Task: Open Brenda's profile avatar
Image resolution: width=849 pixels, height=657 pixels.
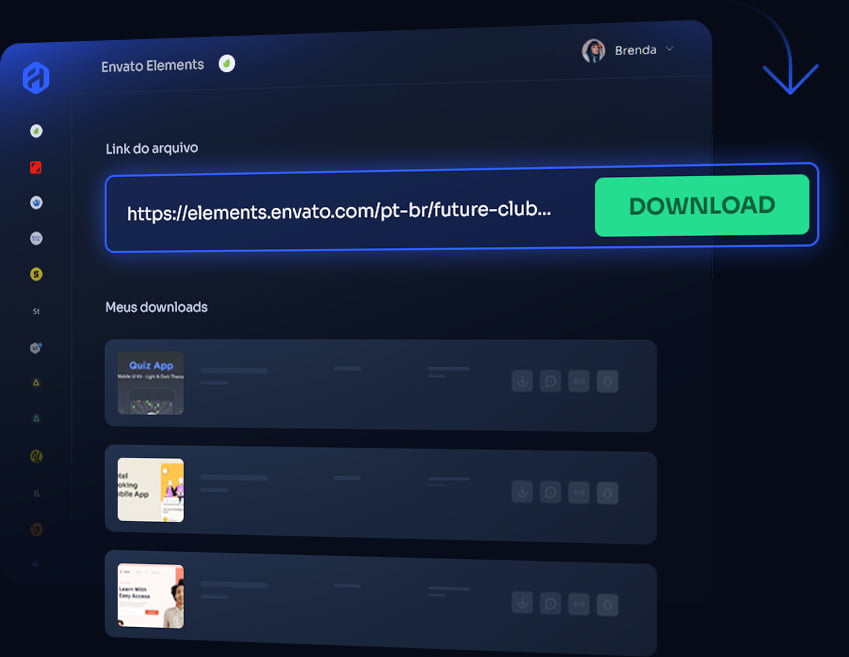Action: tap(594, 51)
